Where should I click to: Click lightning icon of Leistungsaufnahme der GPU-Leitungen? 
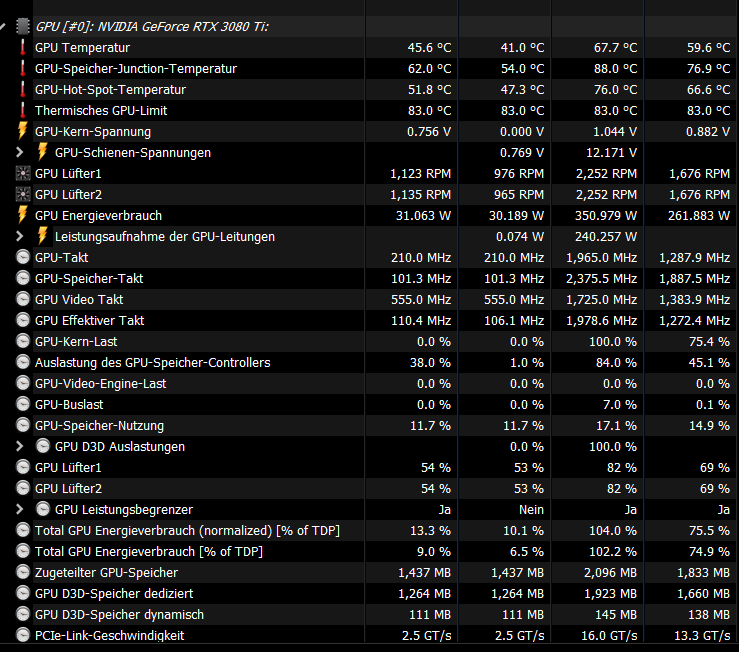point(42,236)
